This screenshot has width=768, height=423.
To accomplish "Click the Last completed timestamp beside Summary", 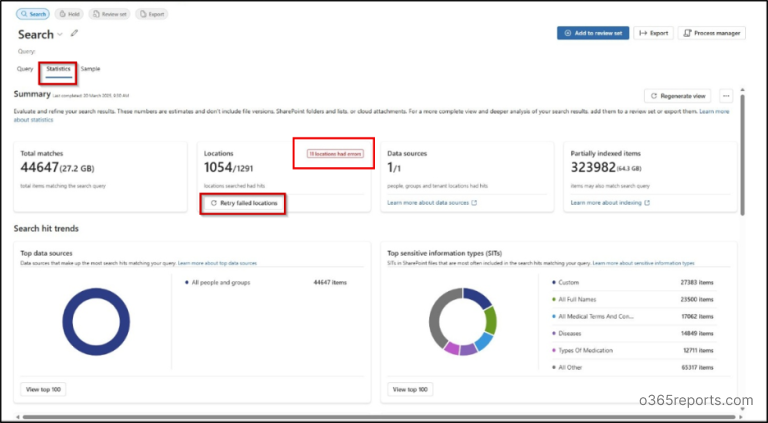I will click(91, 95).
